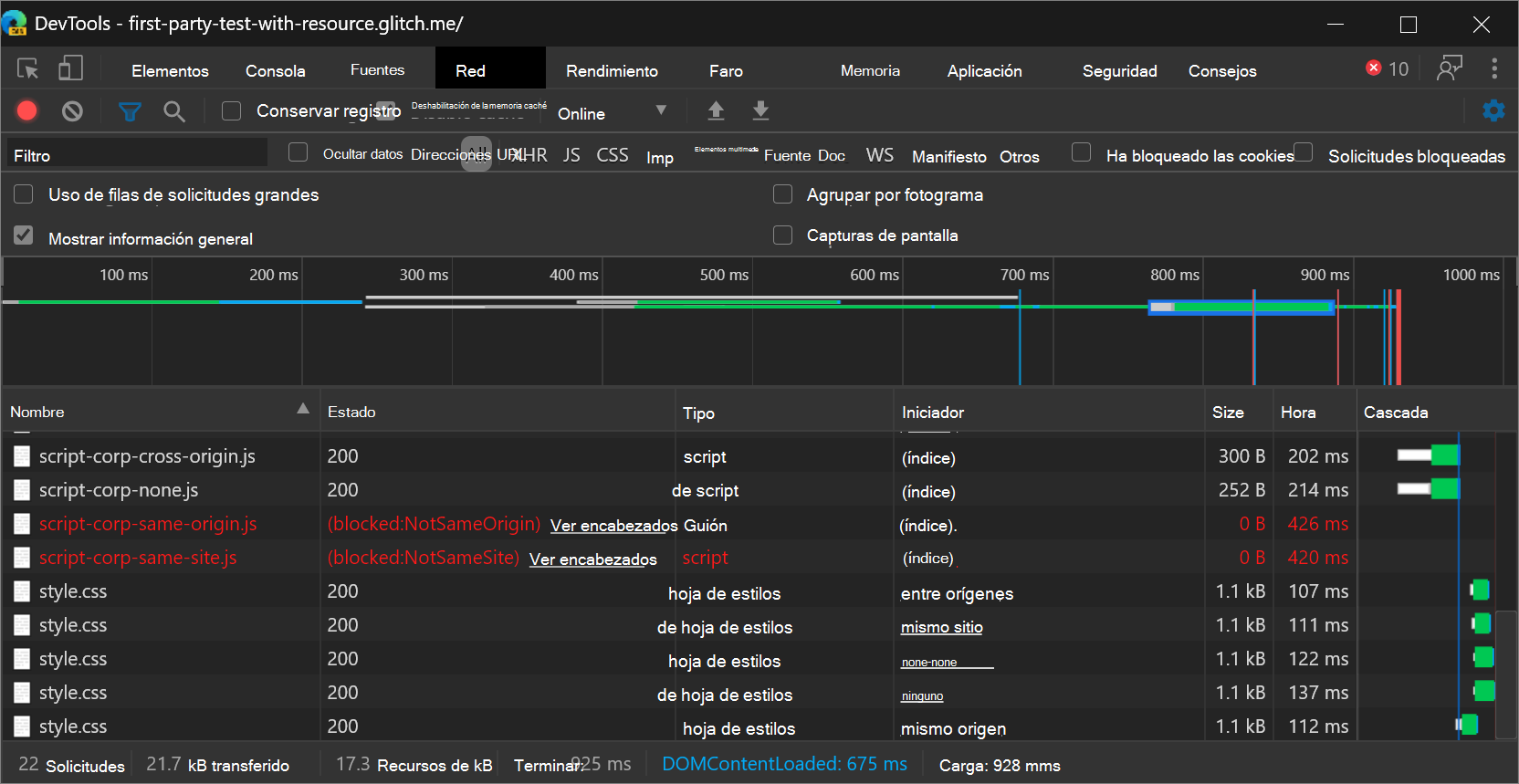Click the Edge DevTools app icon in title bar

[x=15, y=23]
